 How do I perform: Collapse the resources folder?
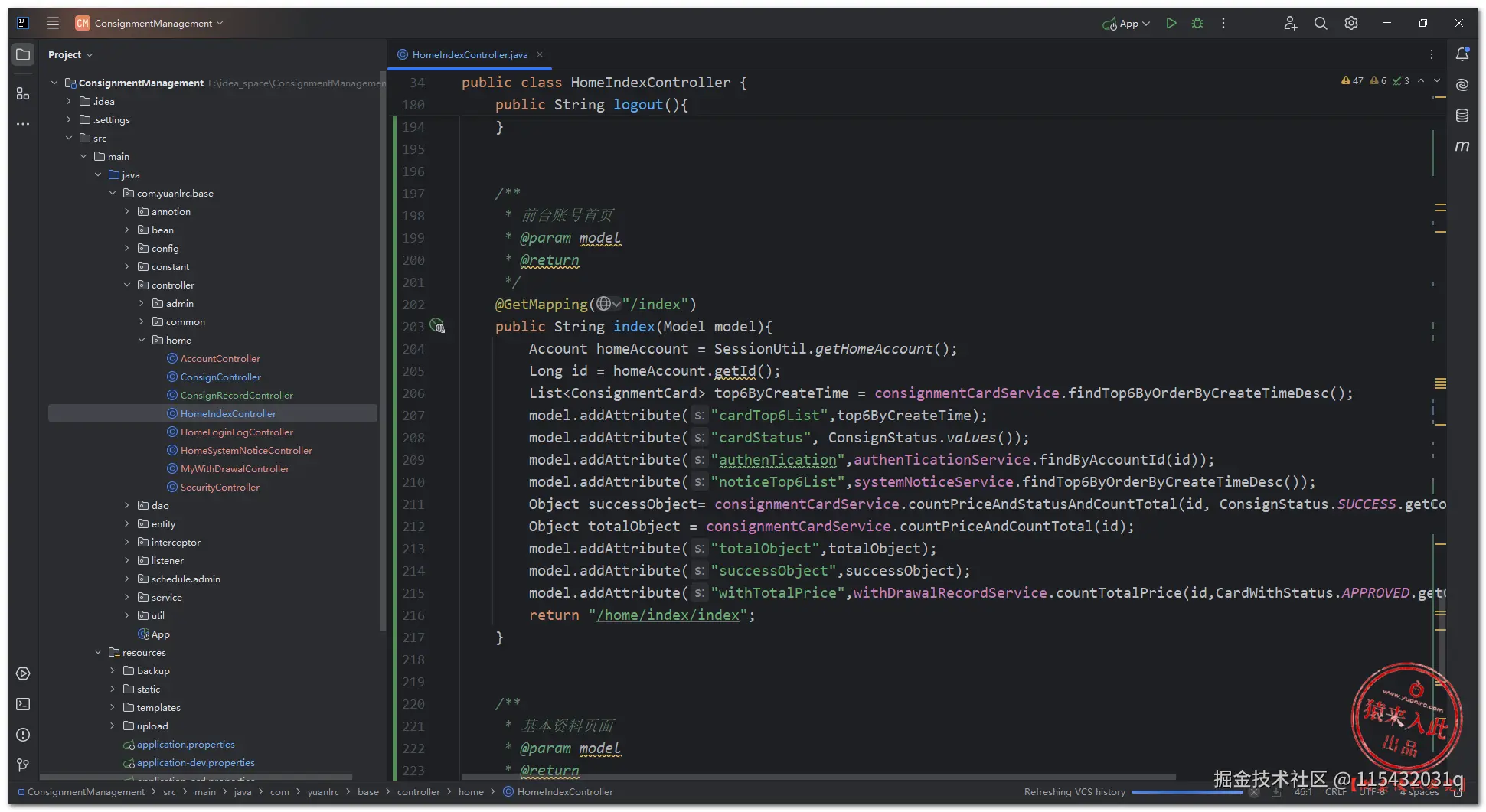coord(98,652)
